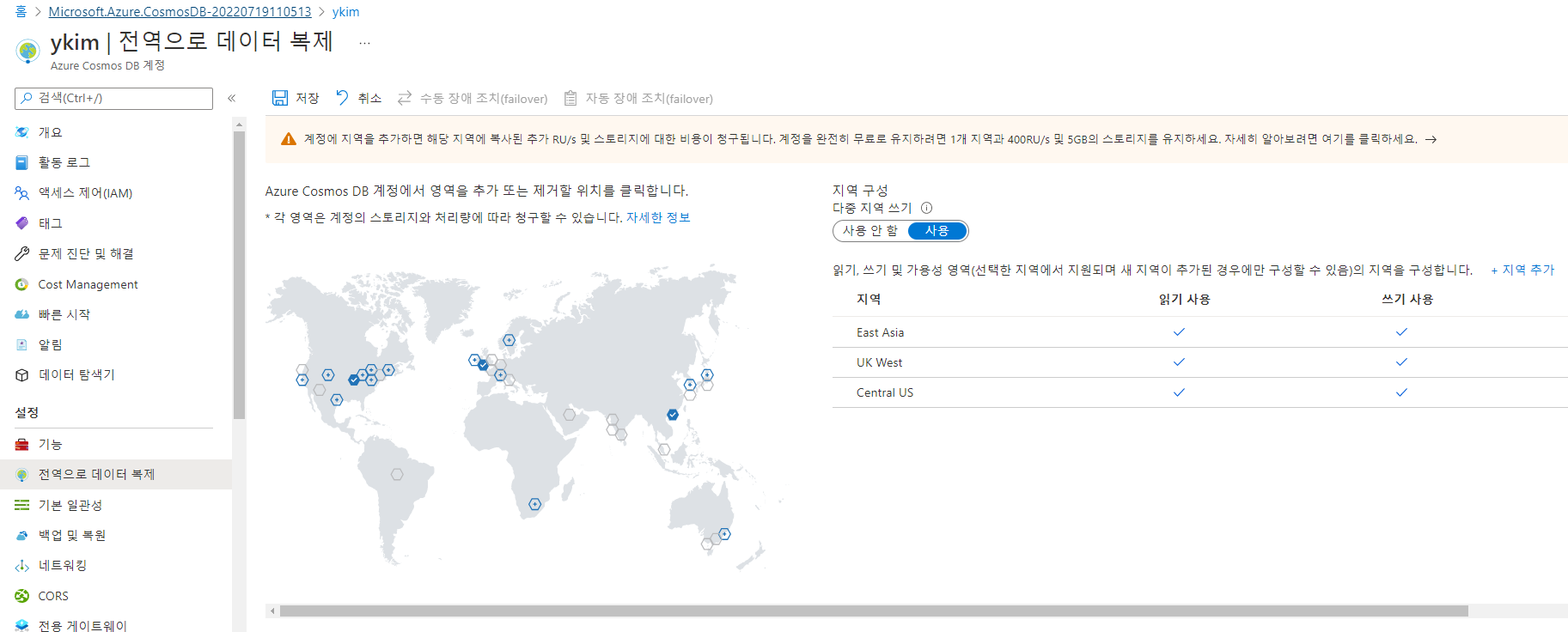Click the Save (저장) disk icon
This screenshot has width=1568, height=632.
(x=280, y=98)
